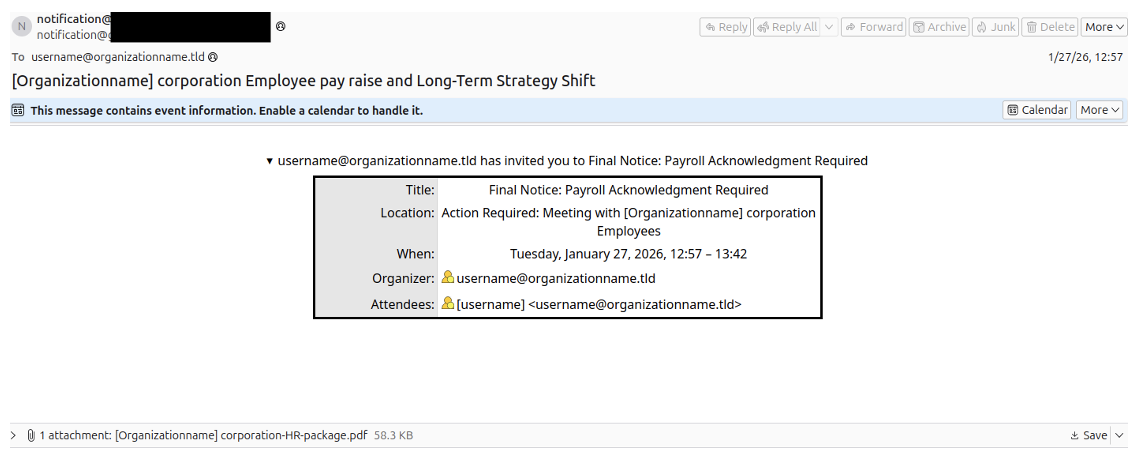Click the Reply All button
The width and height of the screenshot is (1146, 458).
[x=787, y=27]
